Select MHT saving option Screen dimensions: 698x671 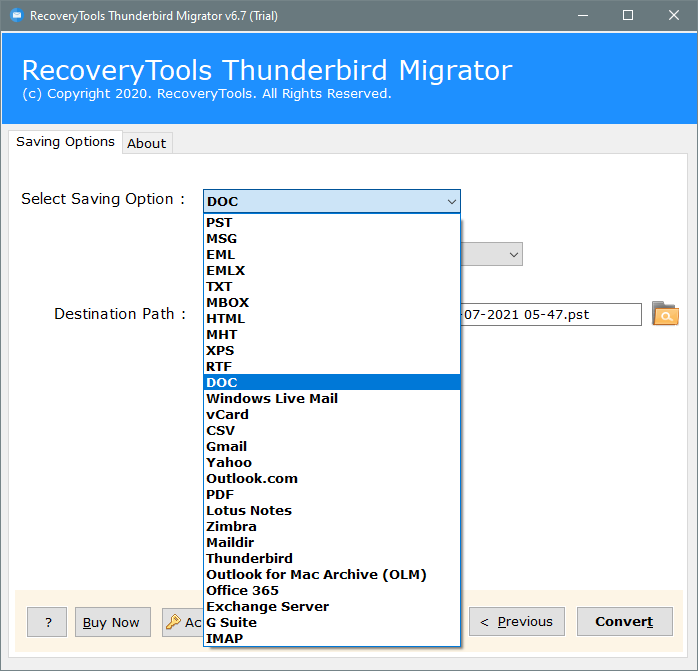tap(332, 334)
